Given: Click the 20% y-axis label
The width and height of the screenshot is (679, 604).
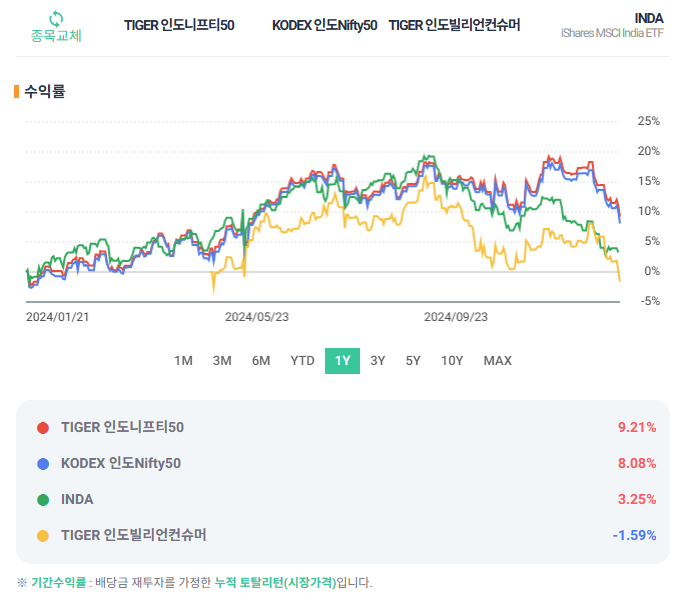Looking at the screenshot, I should [x=648, y=151].
